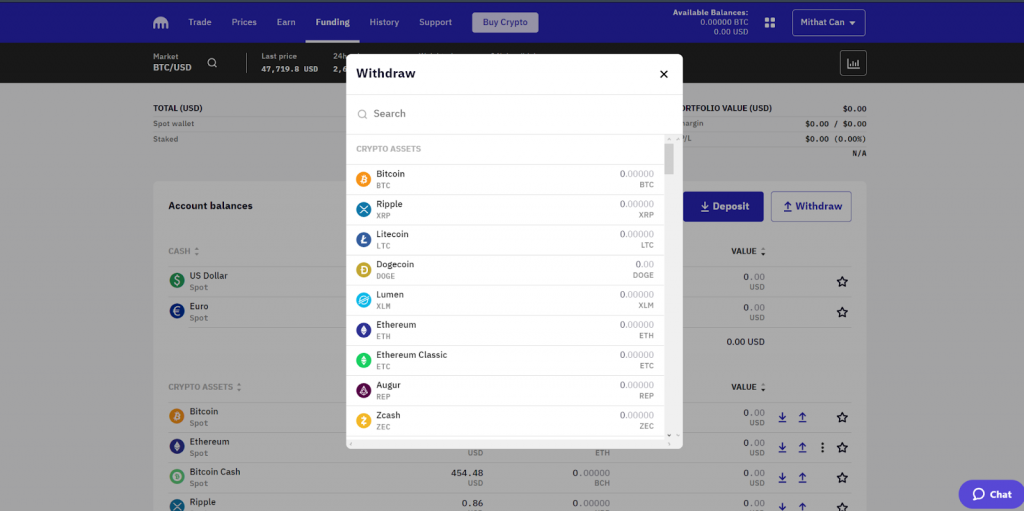Open the BTC/USD market selector
Image resolution: width=1024 pixels, height=511 pixels.
(172, 63)
